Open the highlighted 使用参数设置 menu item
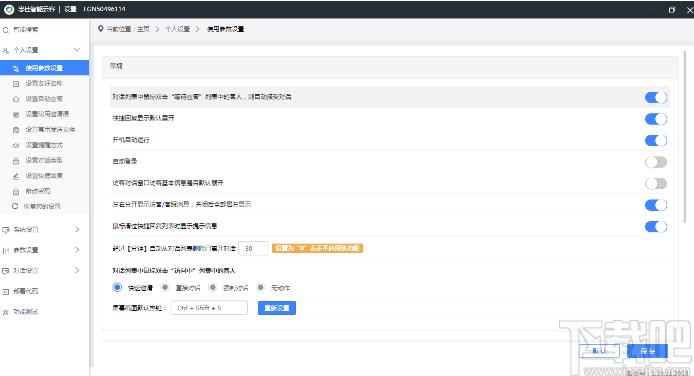This screenshot has height=376, width=694. [x=44, y=68]
